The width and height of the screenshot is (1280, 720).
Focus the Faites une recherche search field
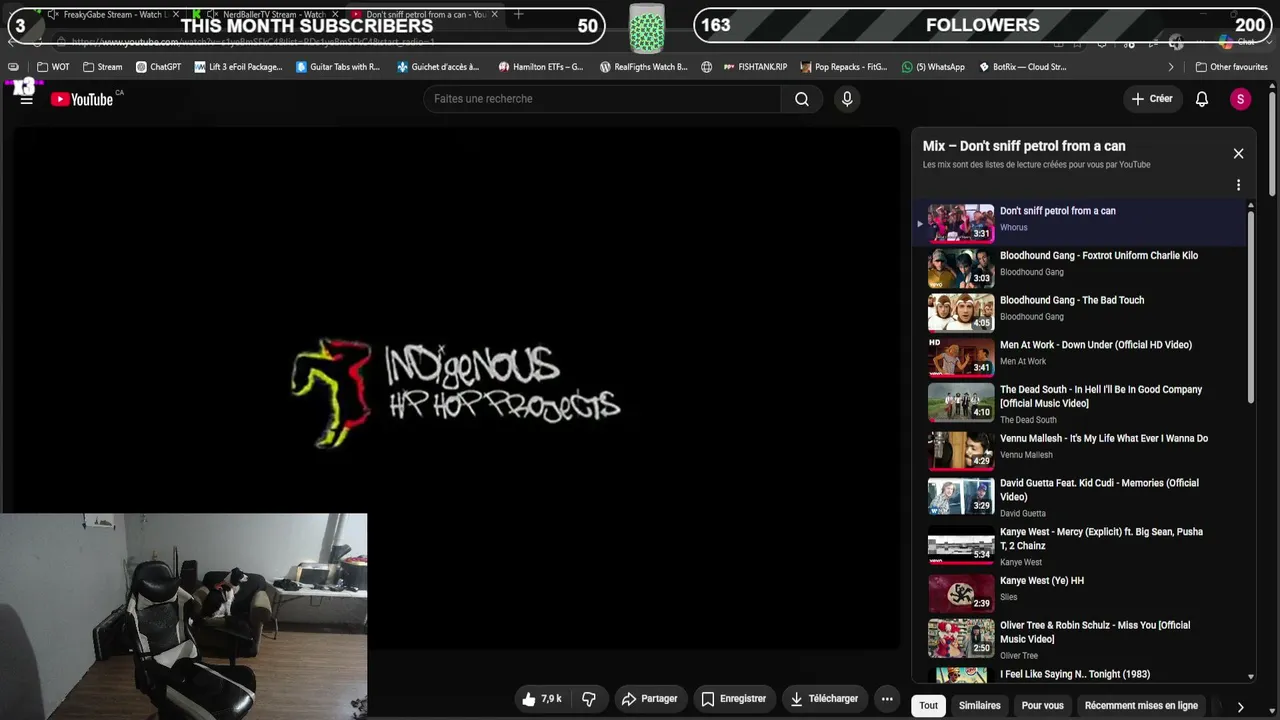click(x=602, y=99)
